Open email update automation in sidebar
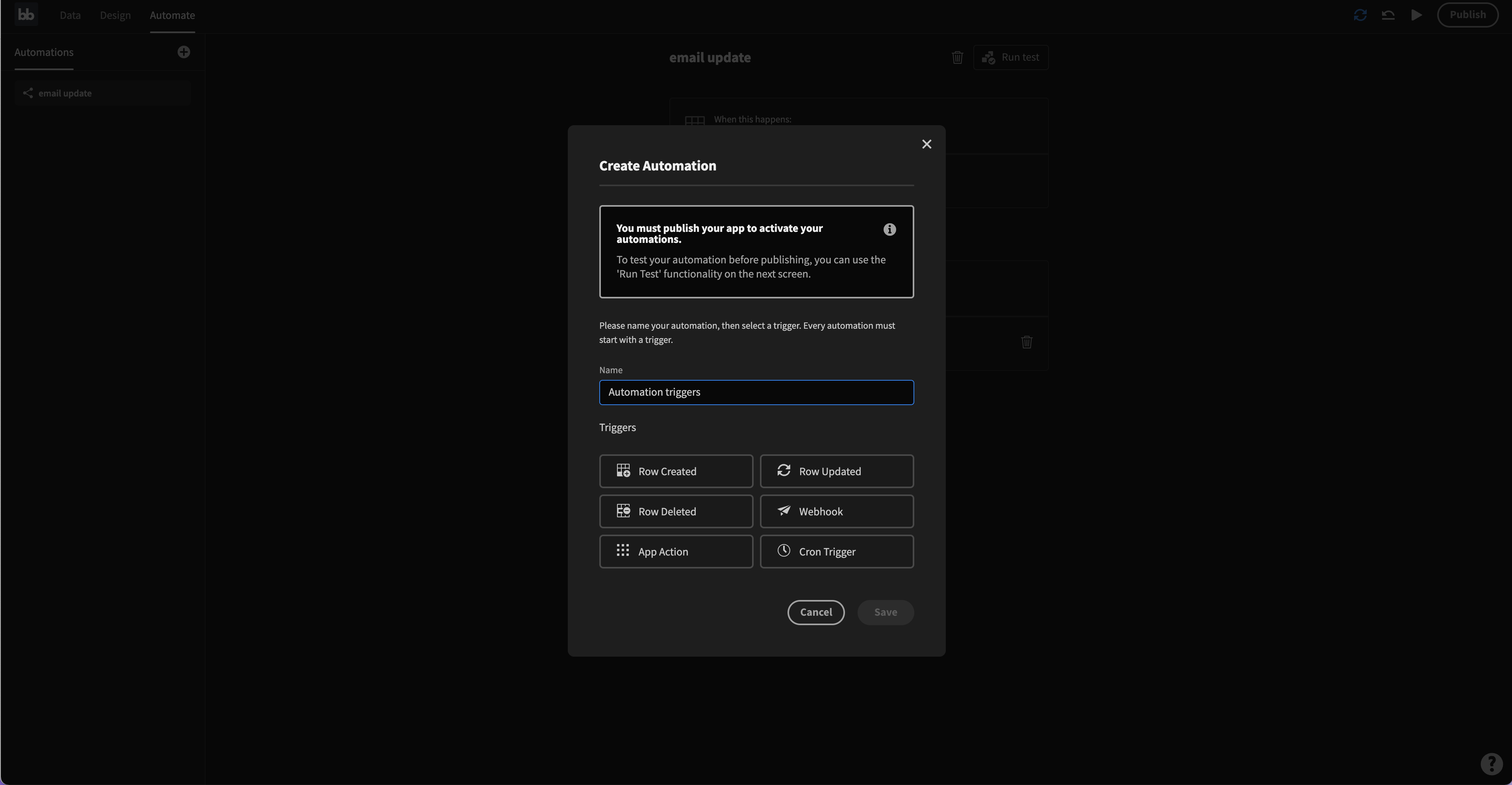Screen dimensions: 1512x785 click(x=65, y=93)
